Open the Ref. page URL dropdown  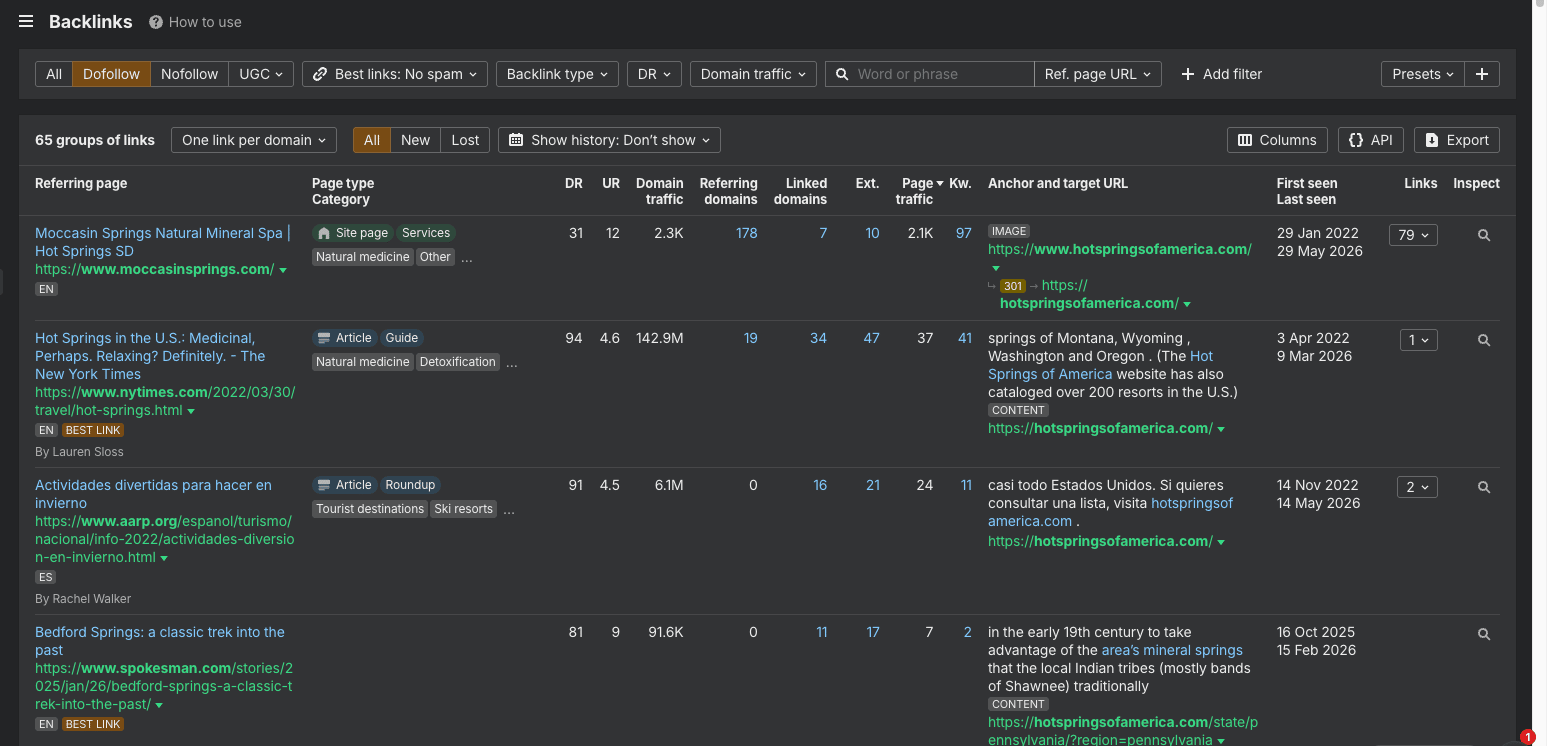(x=1098, y=74)
